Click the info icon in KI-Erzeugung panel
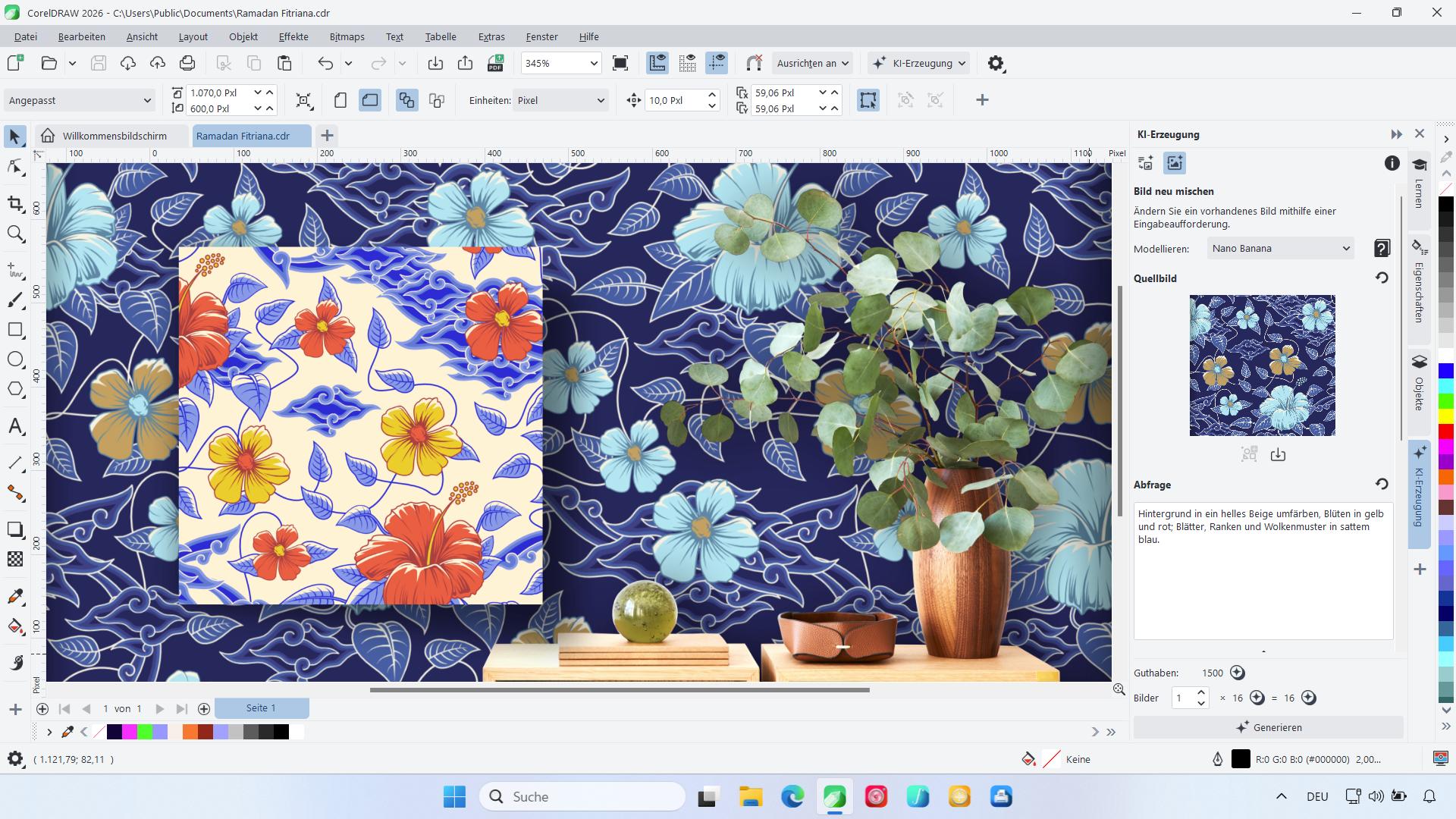The image size is (1456, 819). 1392,162
